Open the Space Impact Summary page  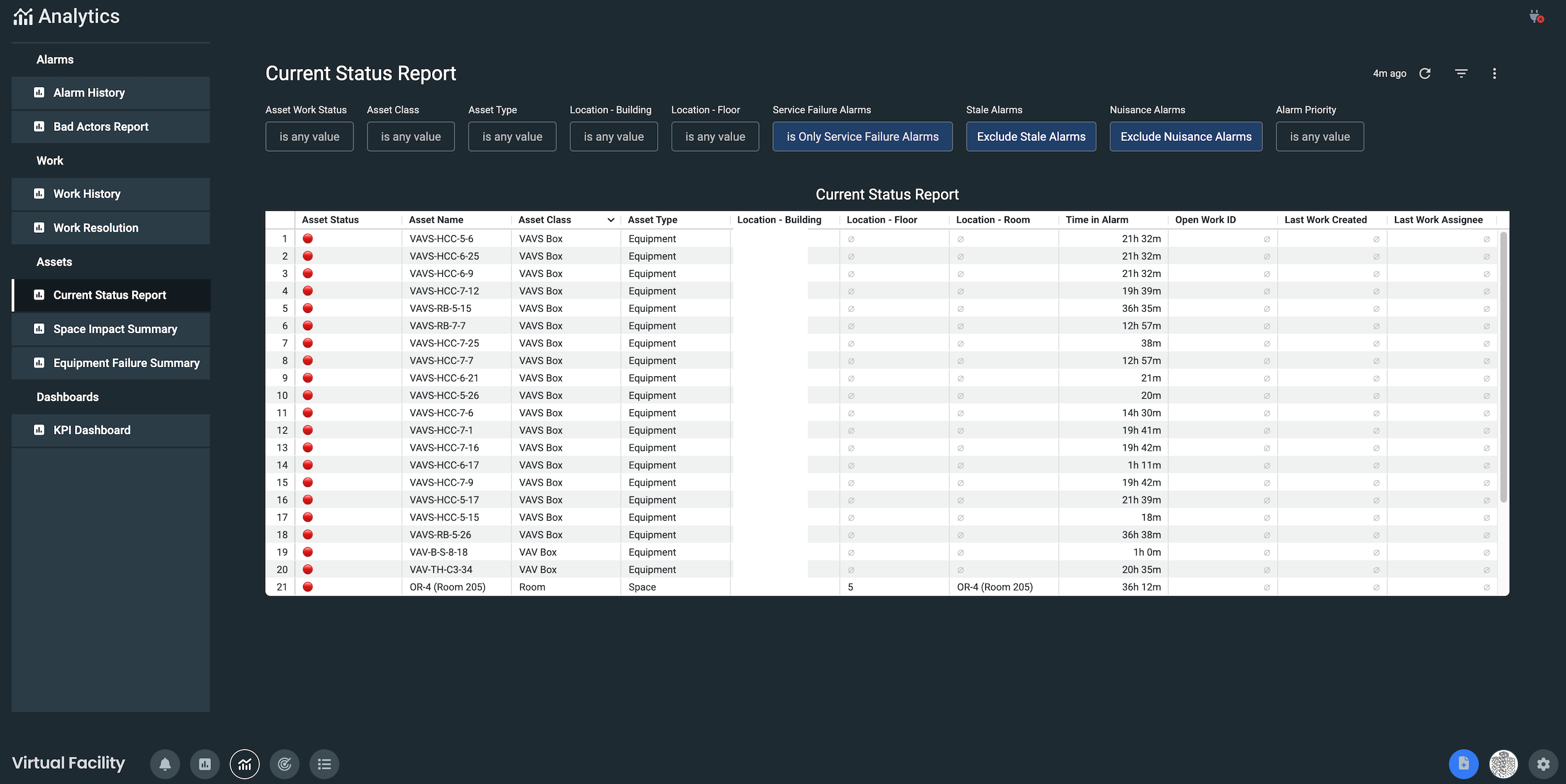pos(115,329)
